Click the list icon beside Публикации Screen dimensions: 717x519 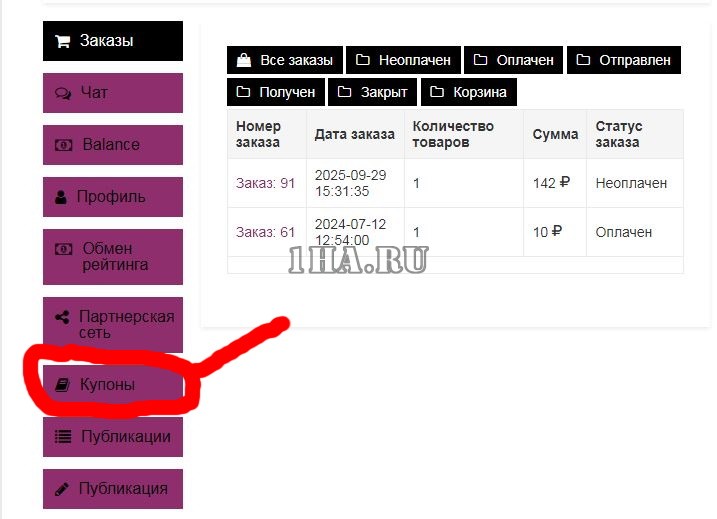62,437
